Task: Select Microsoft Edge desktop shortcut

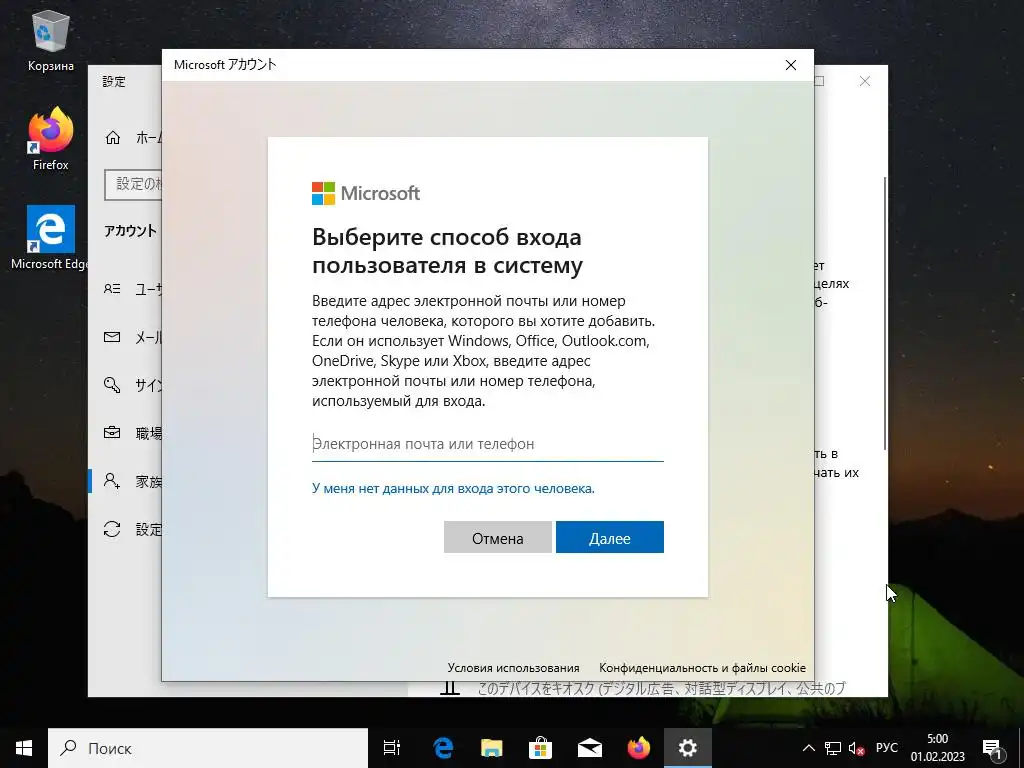Action: click(x=50, y=238)
